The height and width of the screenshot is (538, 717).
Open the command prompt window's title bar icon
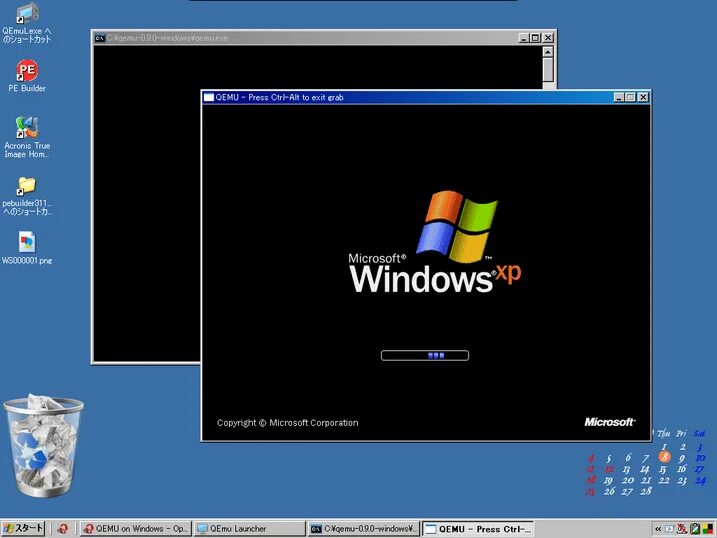[100, 38]
